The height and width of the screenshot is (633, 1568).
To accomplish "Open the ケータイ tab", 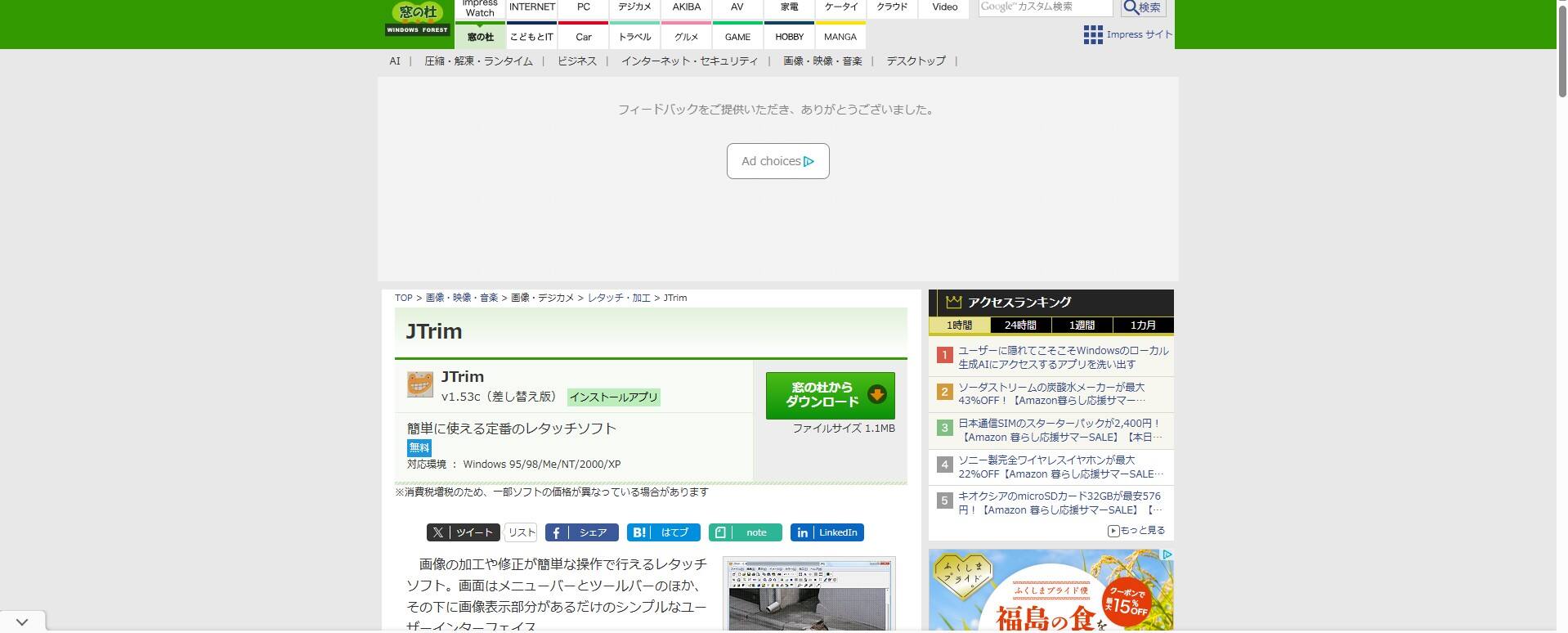I will [840, 10].
